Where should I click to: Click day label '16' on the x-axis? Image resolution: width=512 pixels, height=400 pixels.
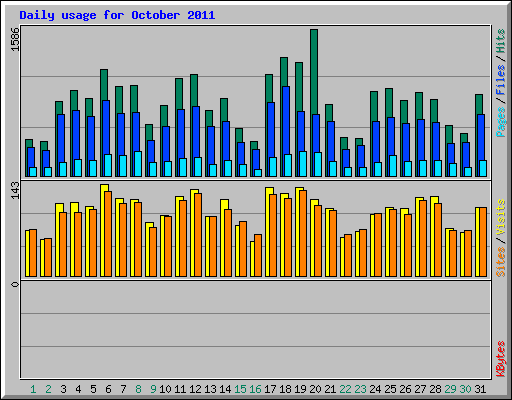pos(255,389)
